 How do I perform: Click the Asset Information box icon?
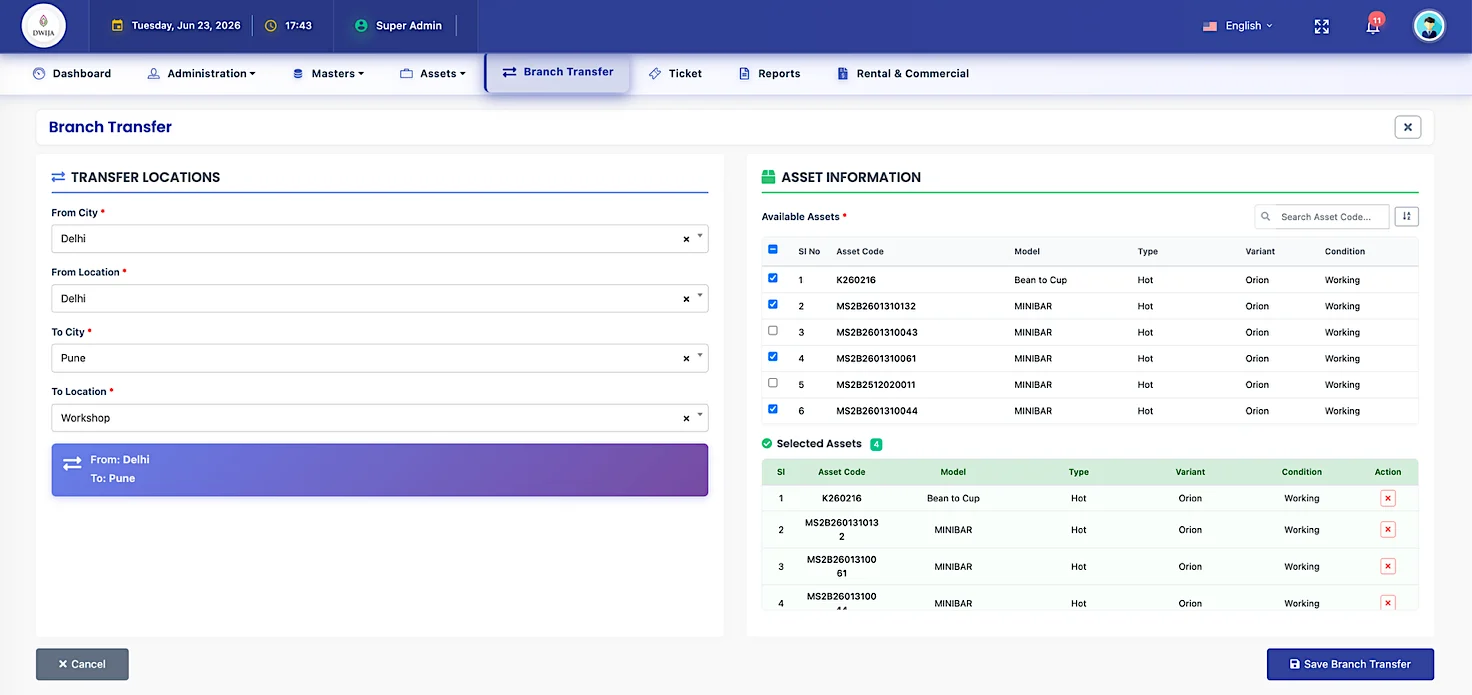[769, 177]
